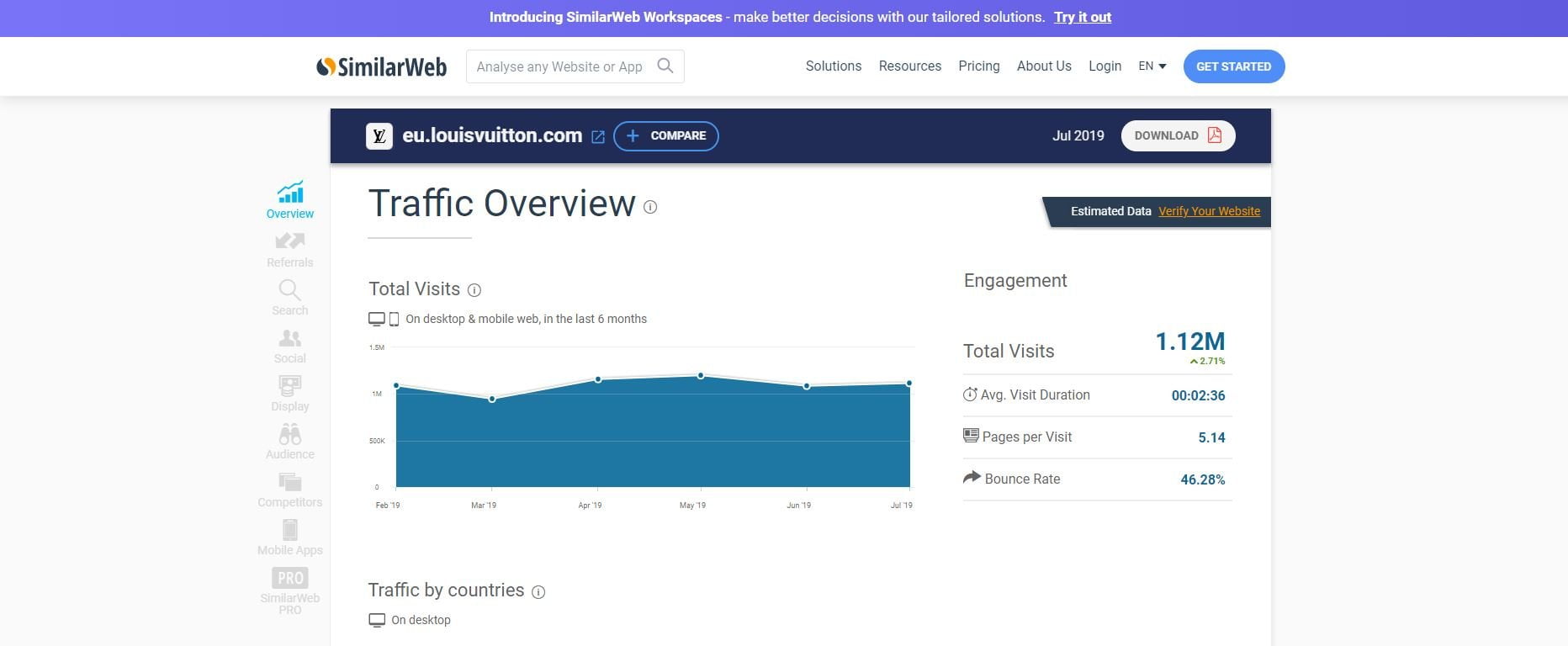Open the Overview sidebar section
The width and height of the screenshot is (1568, 646).
click(x=290, y=200)
